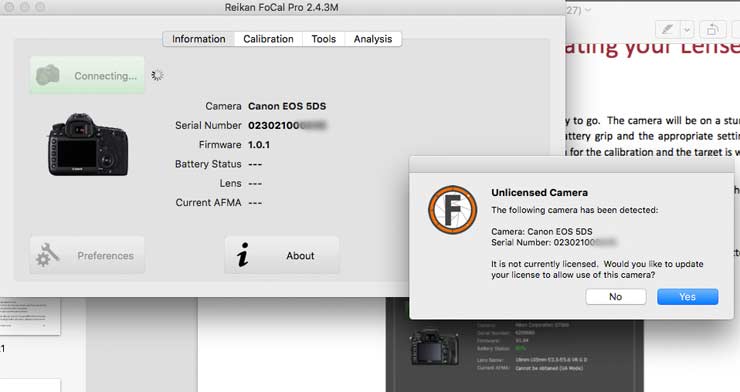740x392 pixels.
Task: Click the FoCal orange F logo icon
Action: (452, 209)
